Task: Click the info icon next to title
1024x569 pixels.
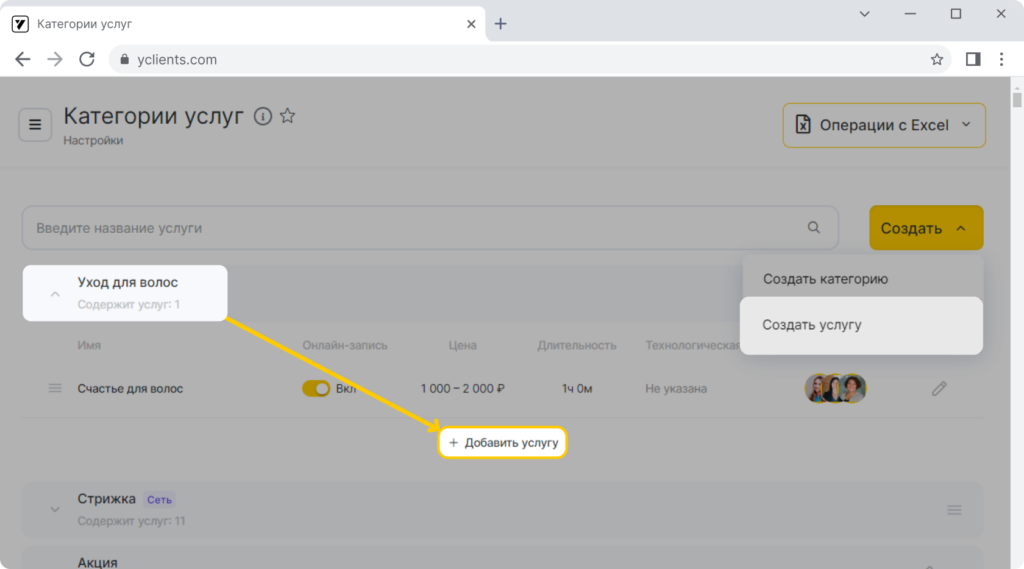Action: click(263, 116)
